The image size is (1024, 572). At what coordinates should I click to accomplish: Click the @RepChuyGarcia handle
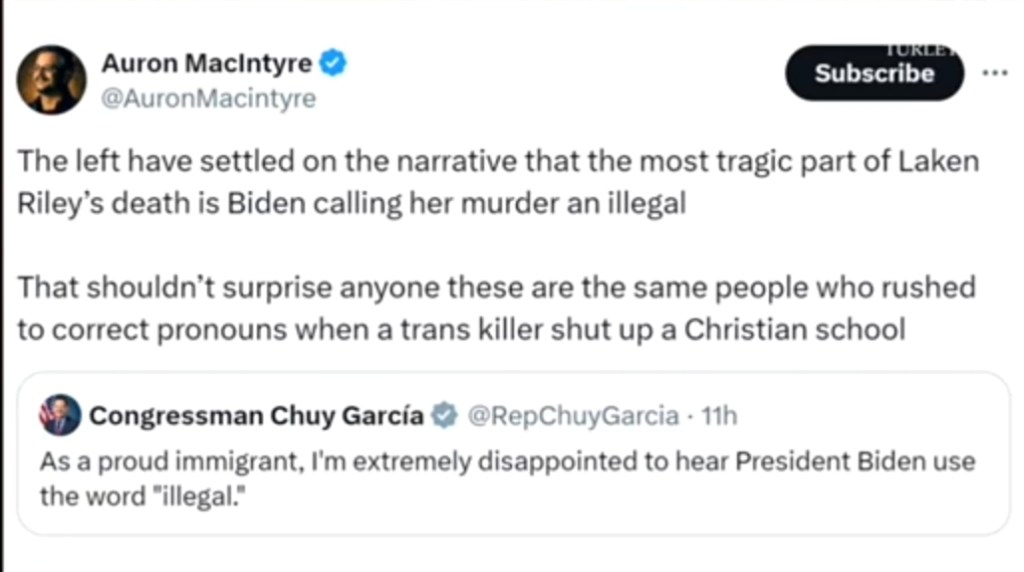(x=573, y=416)
